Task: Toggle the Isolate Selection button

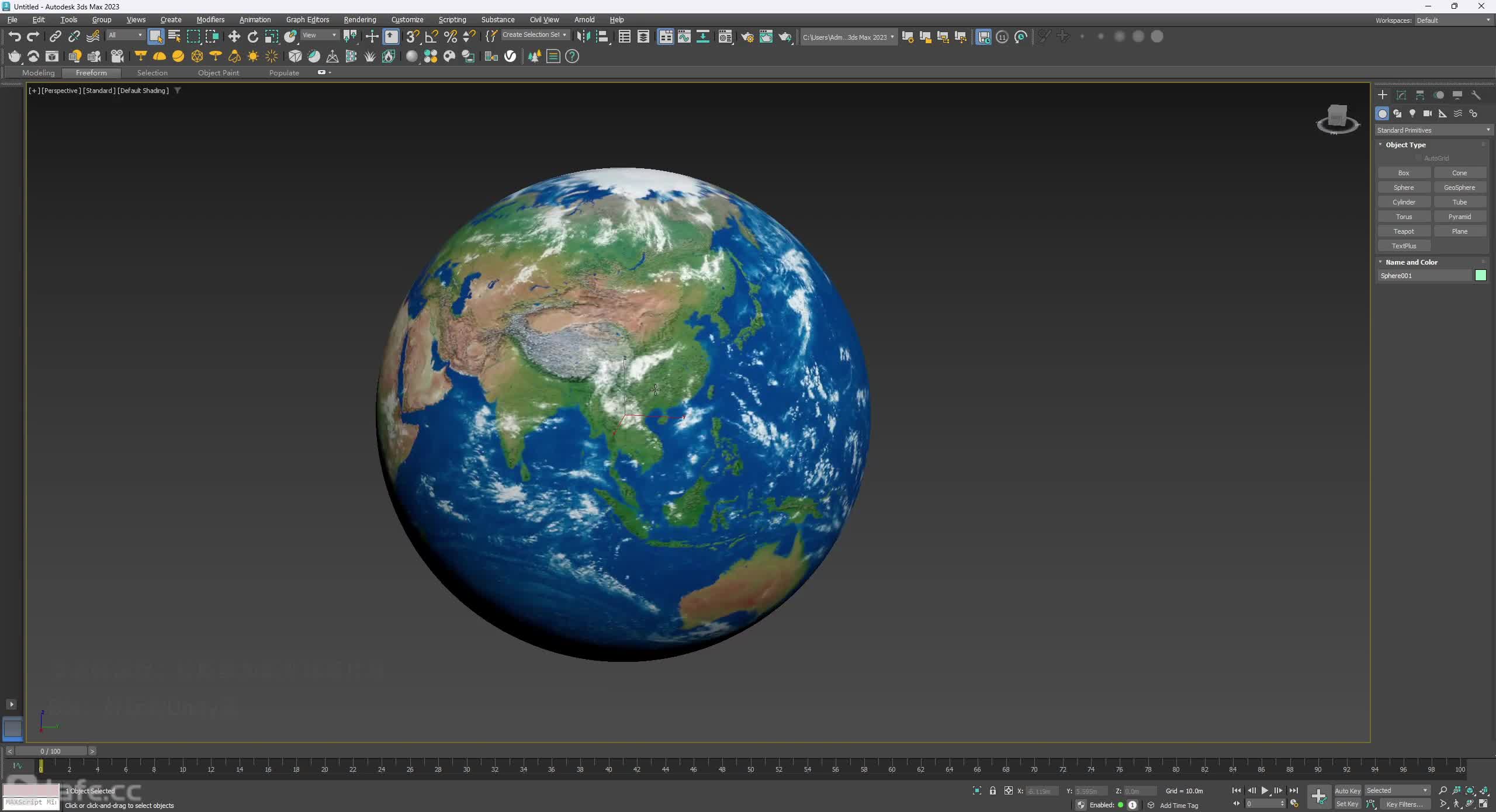Action: coord(977,790)
